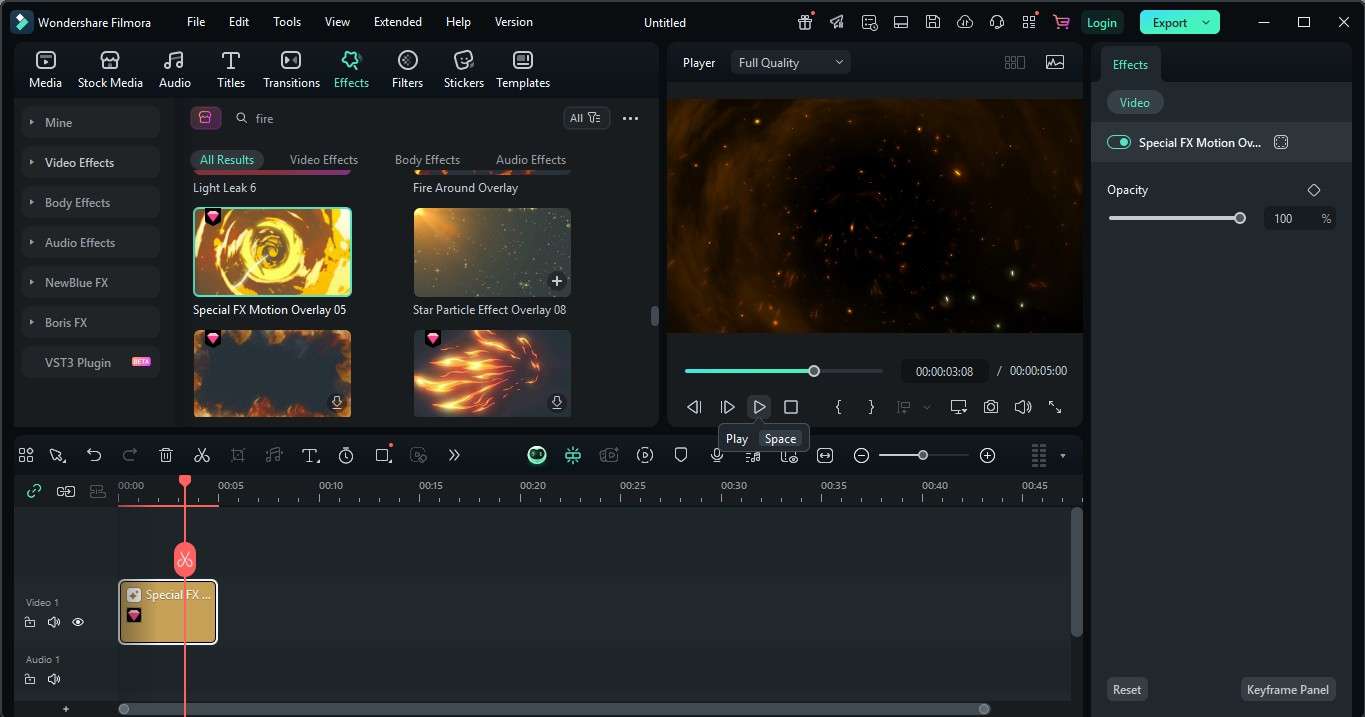Click the timeline zoom slider
The height and width of the screenshot is (717, 1365).
tap(923, 455)
